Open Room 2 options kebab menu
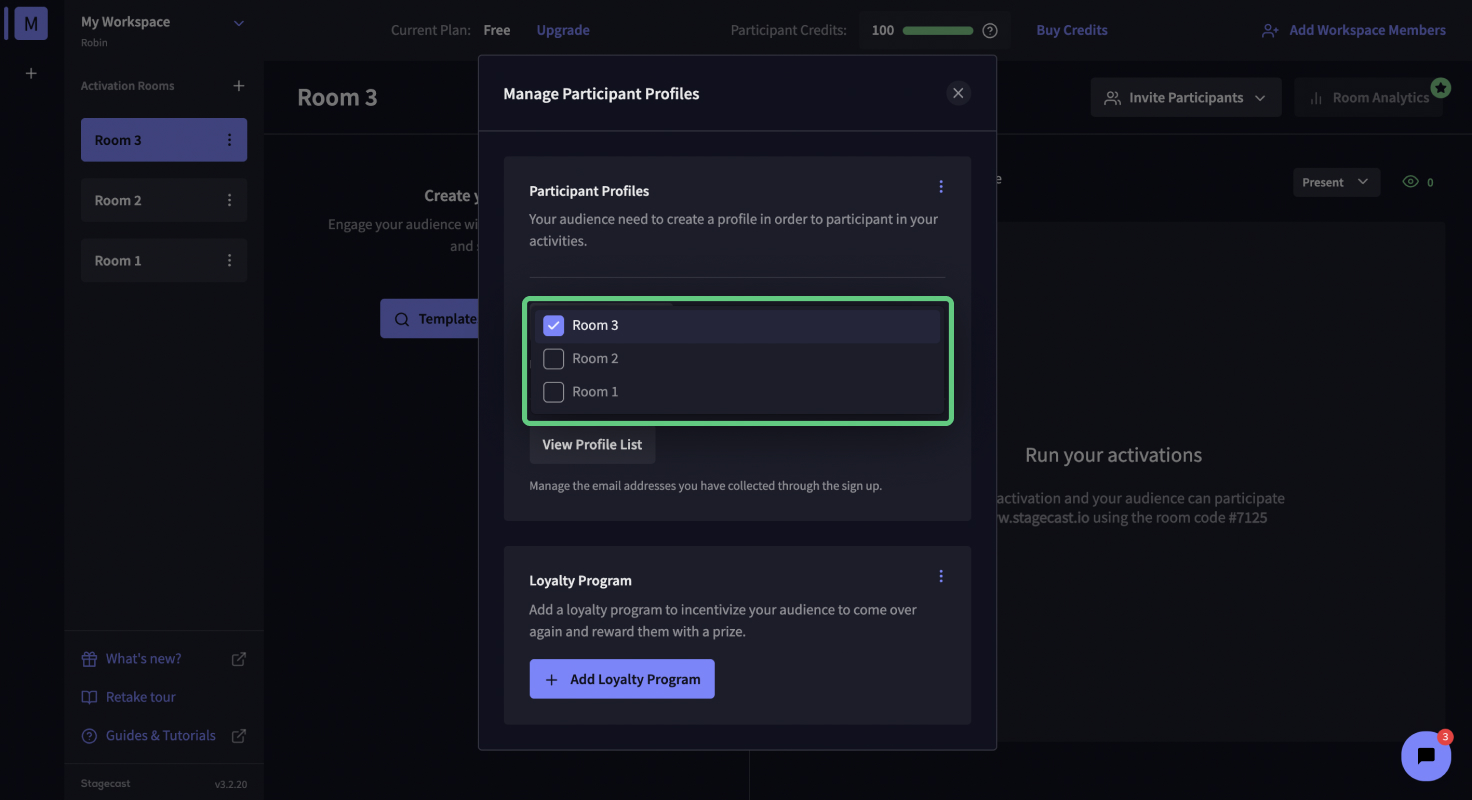The height and width of the screenshot is (800, 1472). pos(229,200)
